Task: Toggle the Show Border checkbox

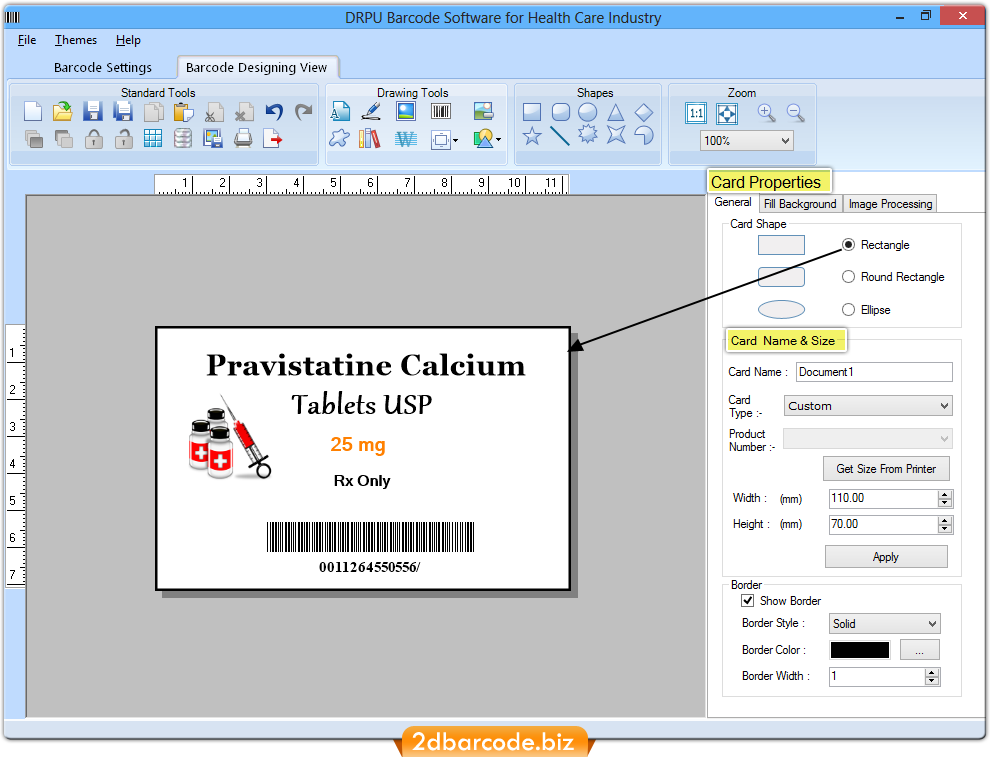Action: 748,600
